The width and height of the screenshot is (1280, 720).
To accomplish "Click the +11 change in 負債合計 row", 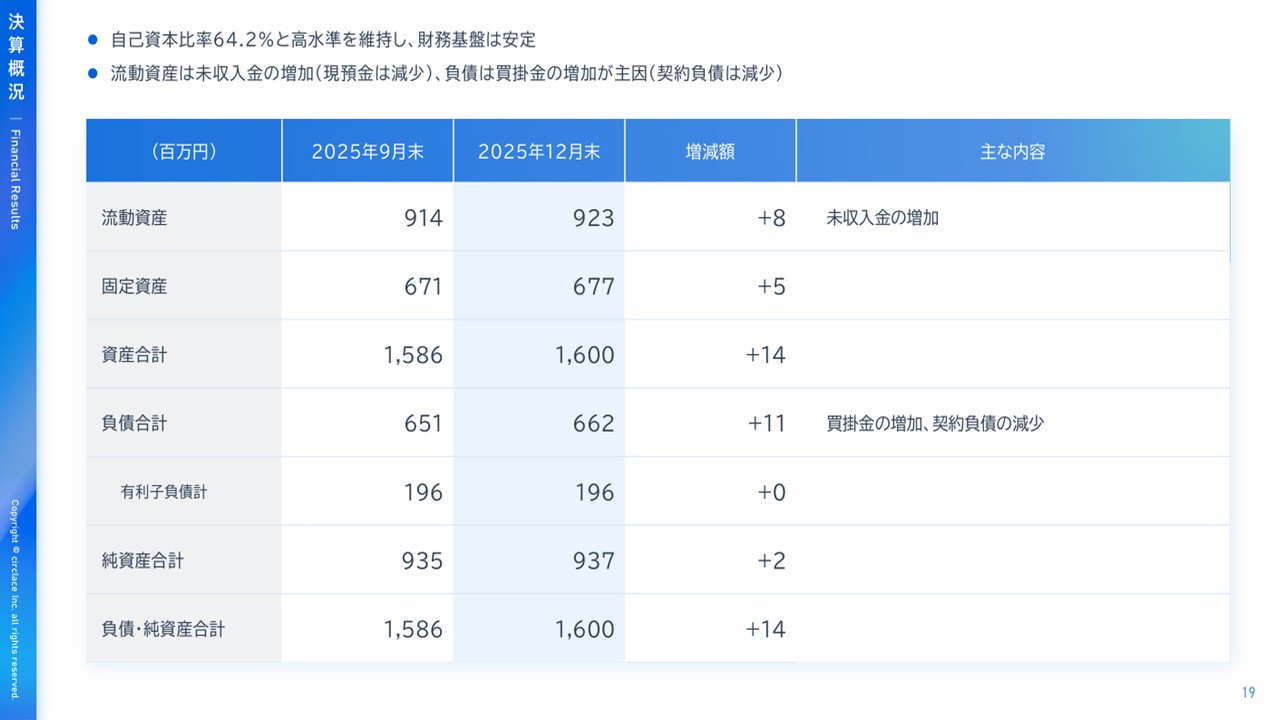I will tap(767, 424).
